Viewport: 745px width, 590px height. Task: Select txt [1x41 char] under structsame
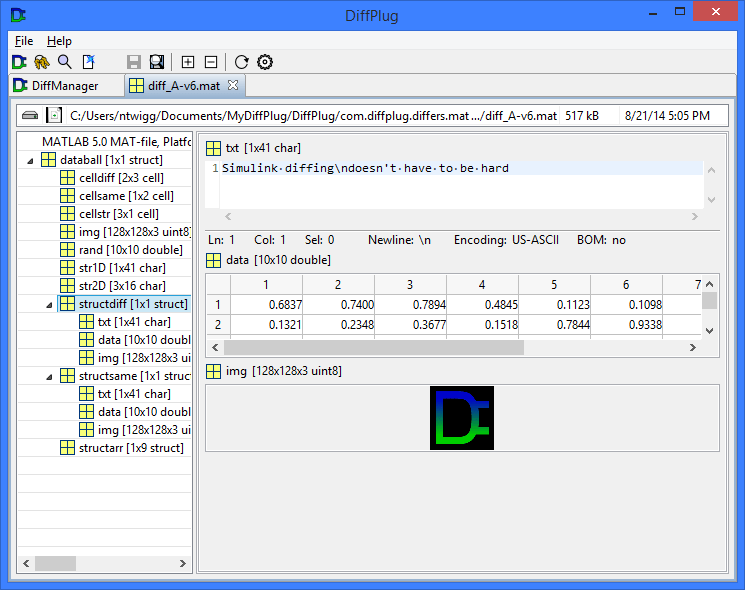pos(134,394)
